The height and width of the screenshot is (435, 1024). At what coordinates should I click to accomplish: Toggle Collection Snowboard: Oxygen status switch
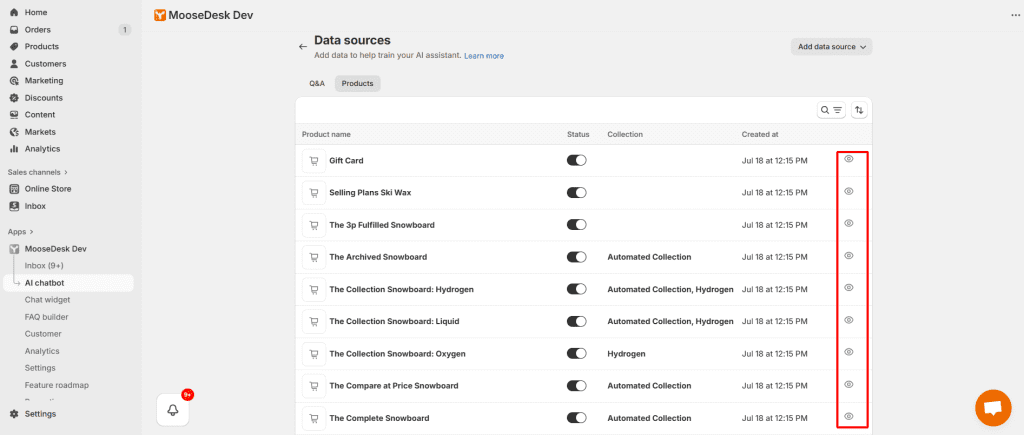[x=577, y=353]
